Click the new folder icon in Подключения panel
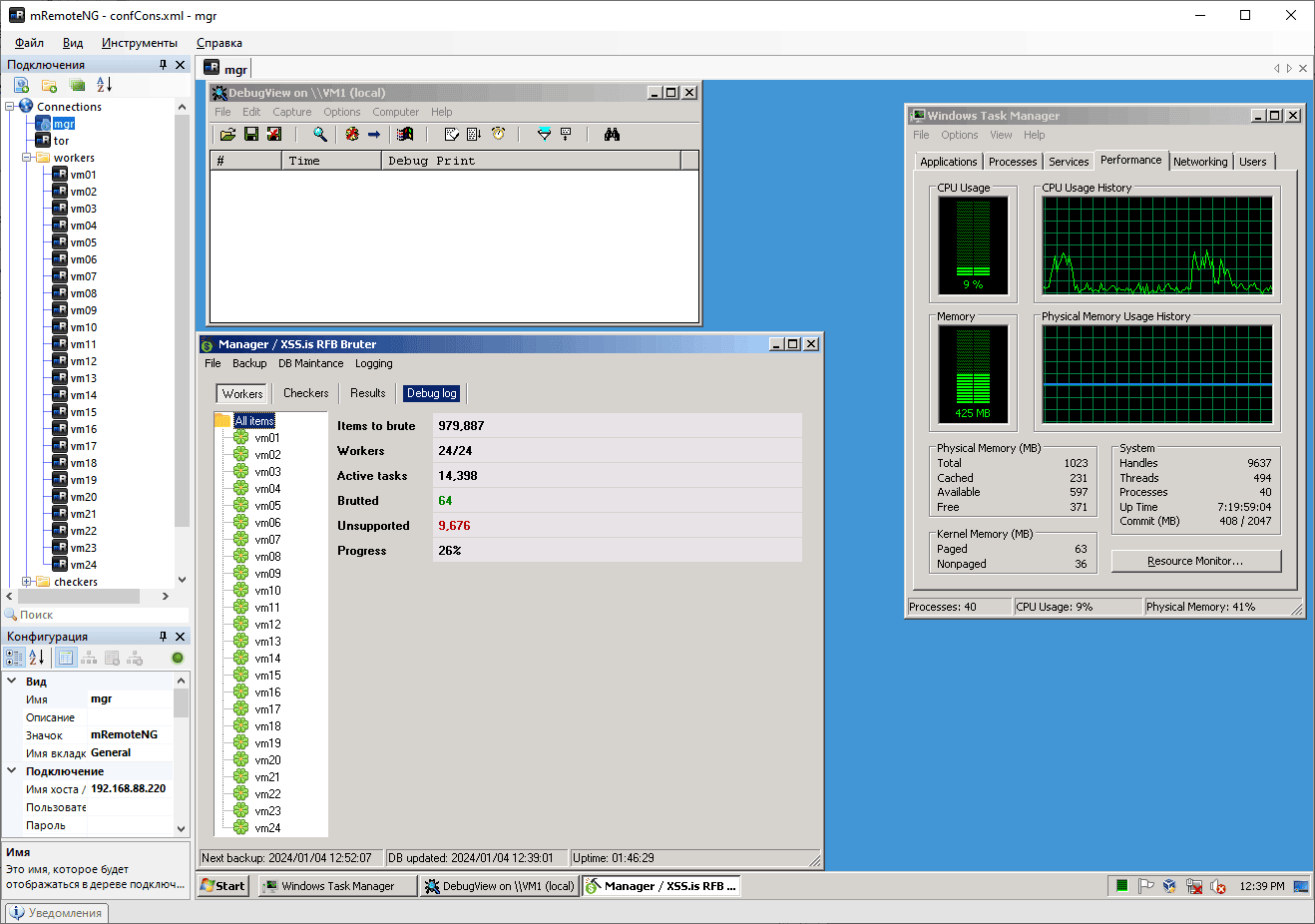This screenshot has width=1315, height=924. (x=49, y=86)
